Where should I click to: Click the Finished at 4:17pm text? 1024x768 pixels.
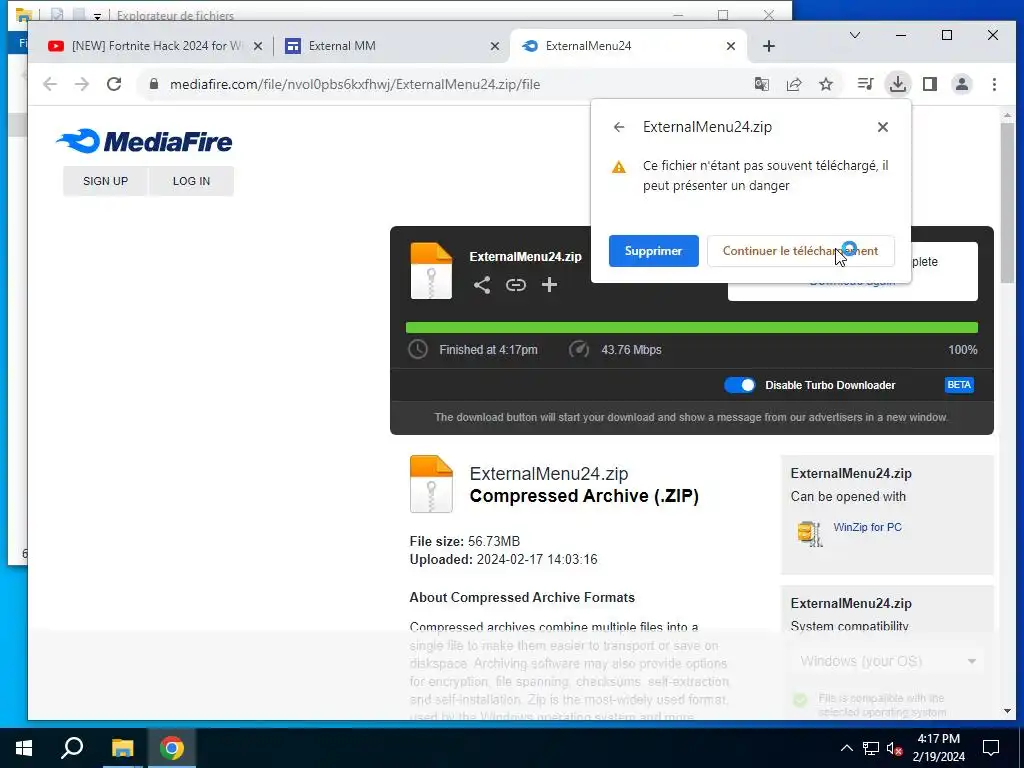tap(488, 350)
